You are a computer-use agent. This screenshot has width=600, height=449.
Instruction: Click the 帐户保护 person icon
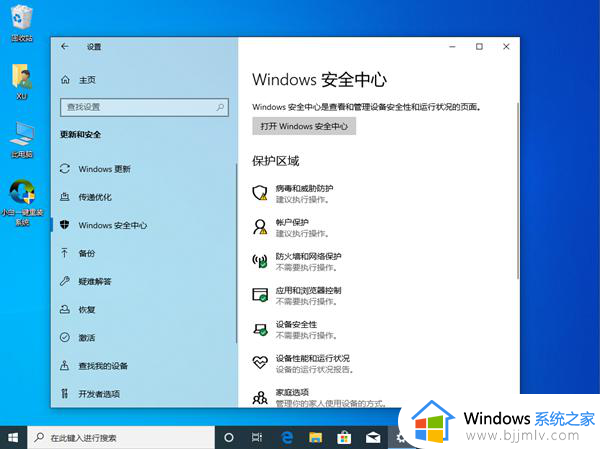click(x=260, y=227)
